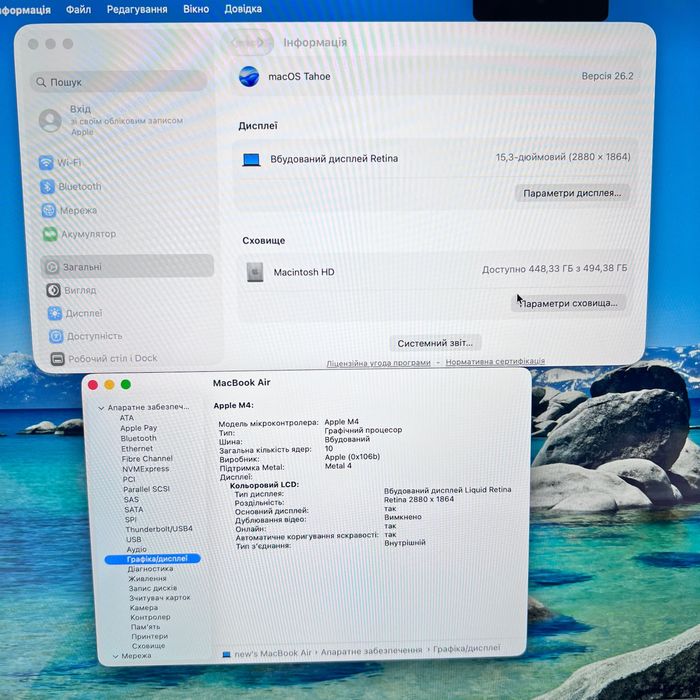Open Вікно menu
Viewport: 700px width, 700px height.
(196, 9)
